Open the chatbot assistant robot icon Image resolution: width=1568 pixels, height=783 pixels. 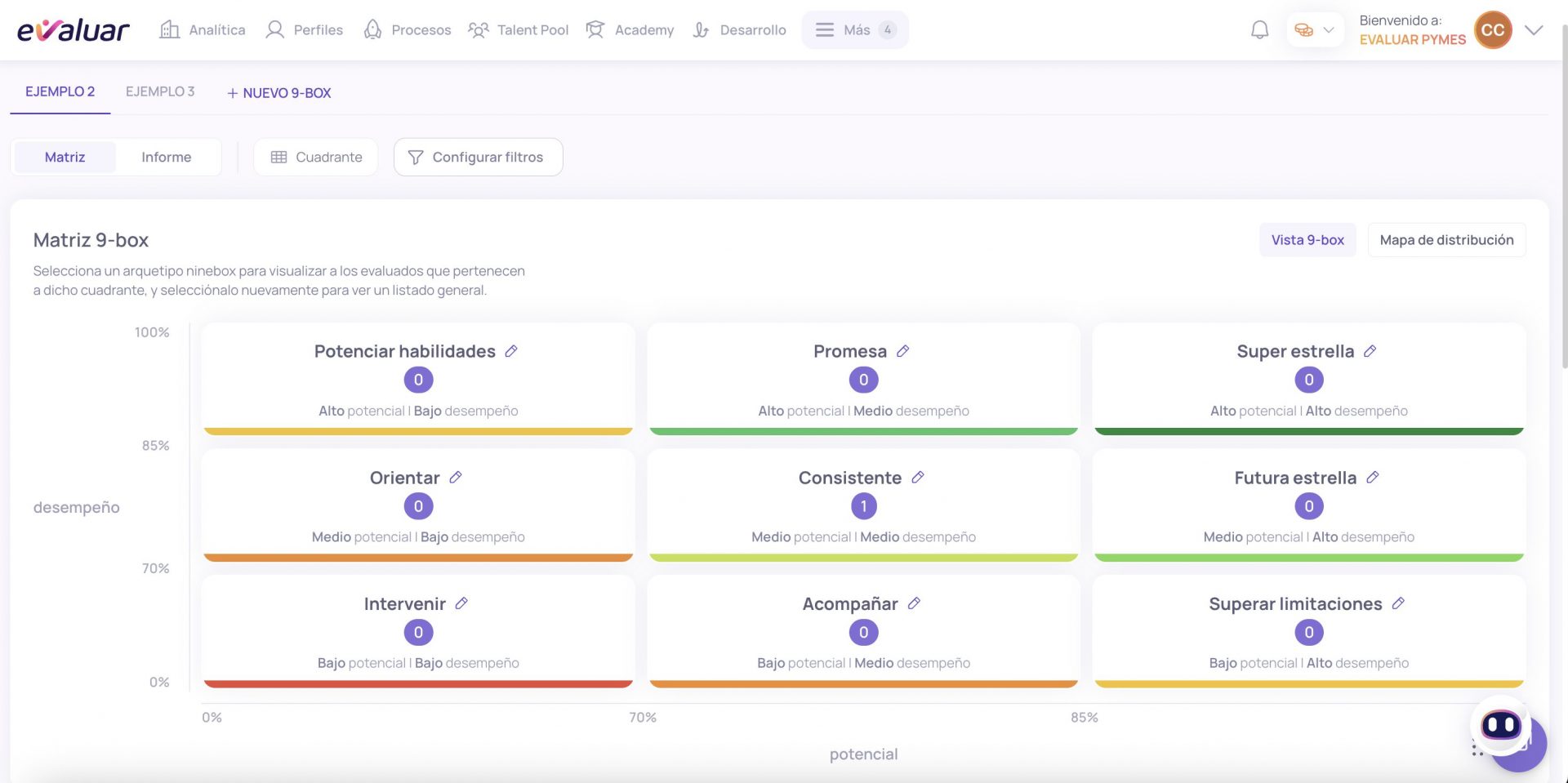coord(1501,724)
